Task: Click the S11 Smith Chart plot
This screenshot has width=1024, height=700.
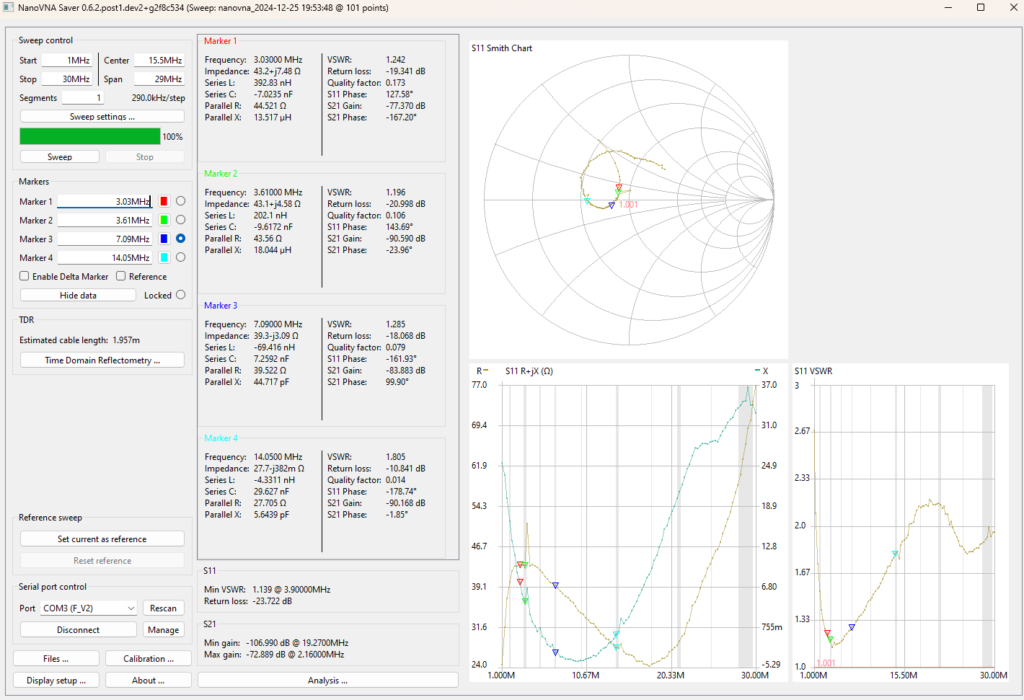Action: pyautogui.click(x=628, y=200)
